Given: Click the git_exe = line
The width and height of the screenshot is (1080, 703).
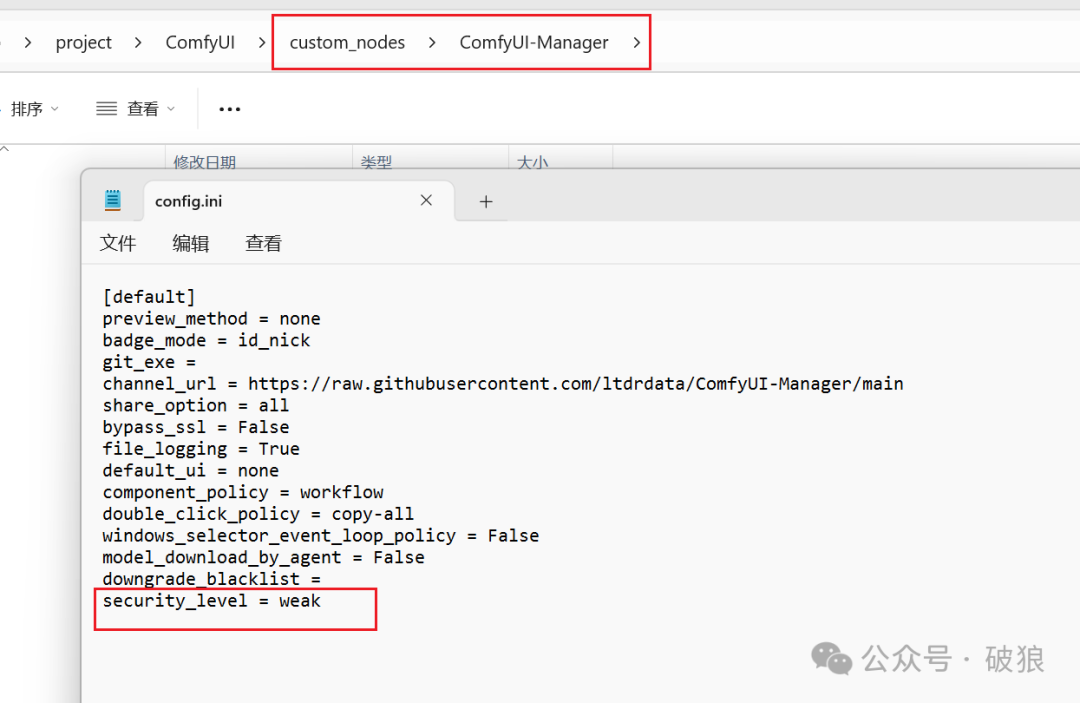Looking at the screenshot, I should click(x=149, y=362).
